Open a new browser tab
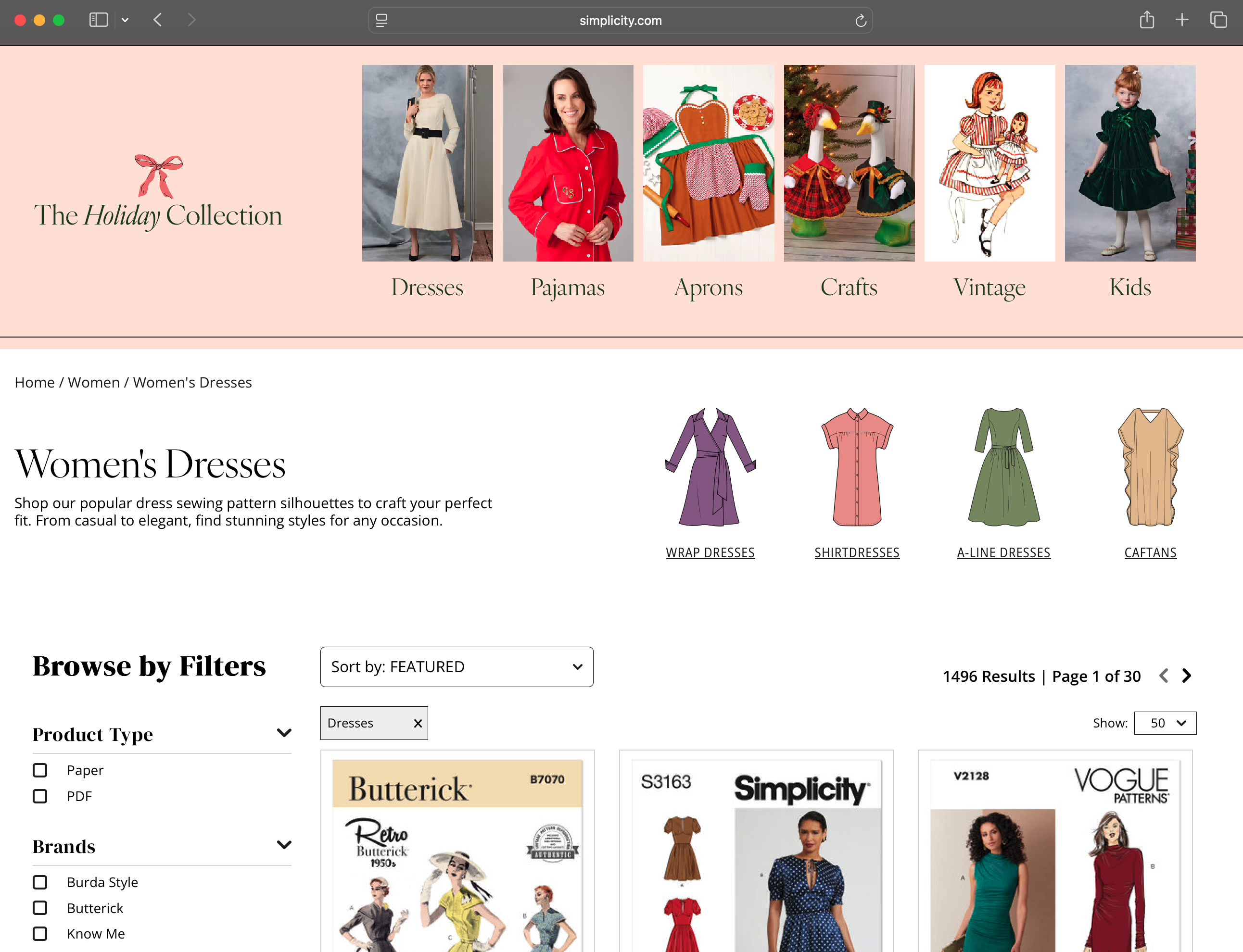1243x952 pixels. 1182,19
